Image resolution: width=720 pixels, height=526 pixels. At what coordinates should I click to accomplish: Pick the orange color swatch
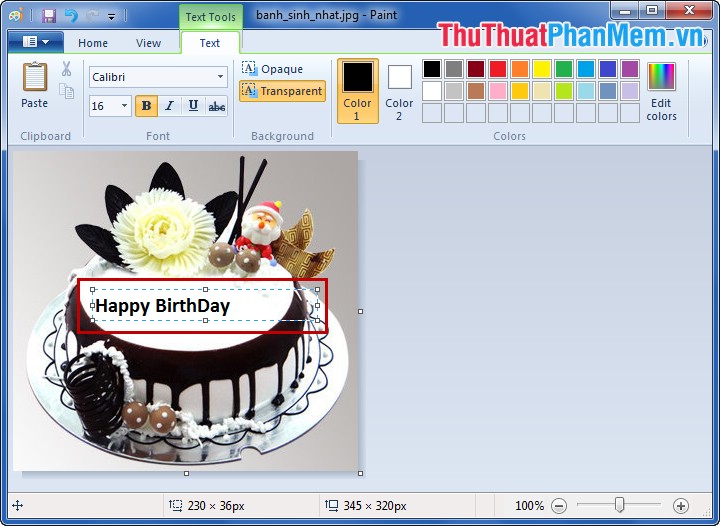[x=520, y=69]
